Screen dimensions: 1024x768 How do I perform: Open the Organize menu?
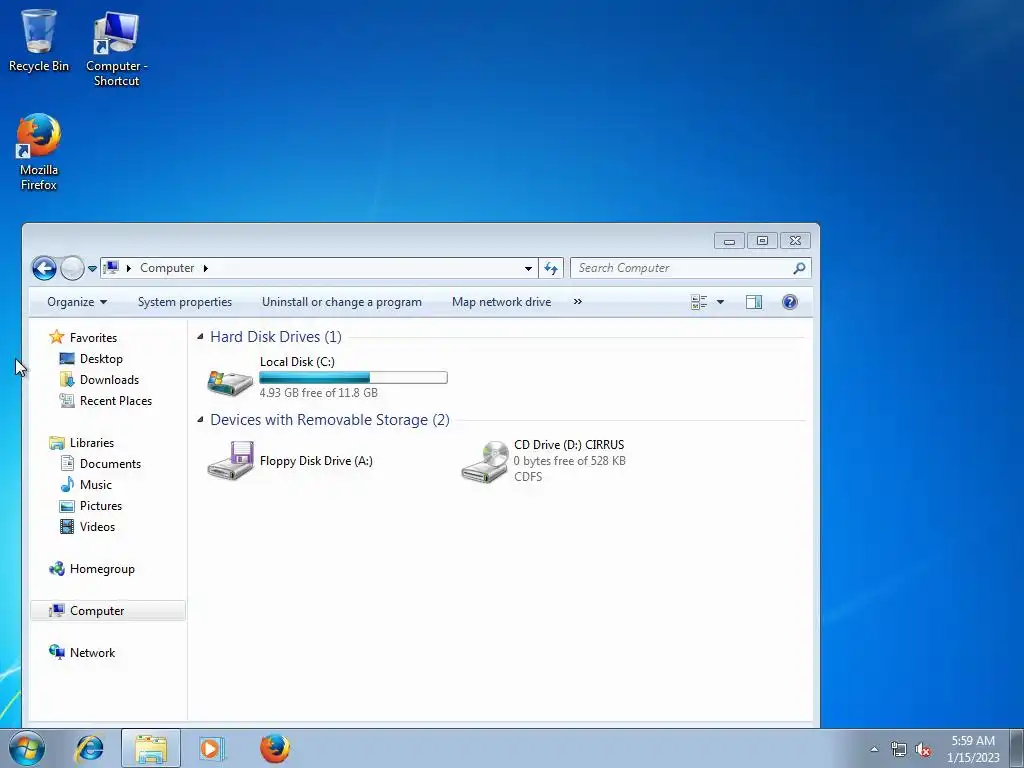(x=77, y=302)
